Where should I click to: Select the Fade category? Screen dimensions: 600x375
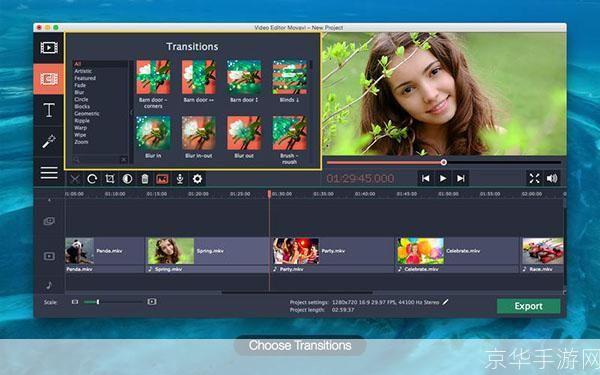(x=80, y=85)
